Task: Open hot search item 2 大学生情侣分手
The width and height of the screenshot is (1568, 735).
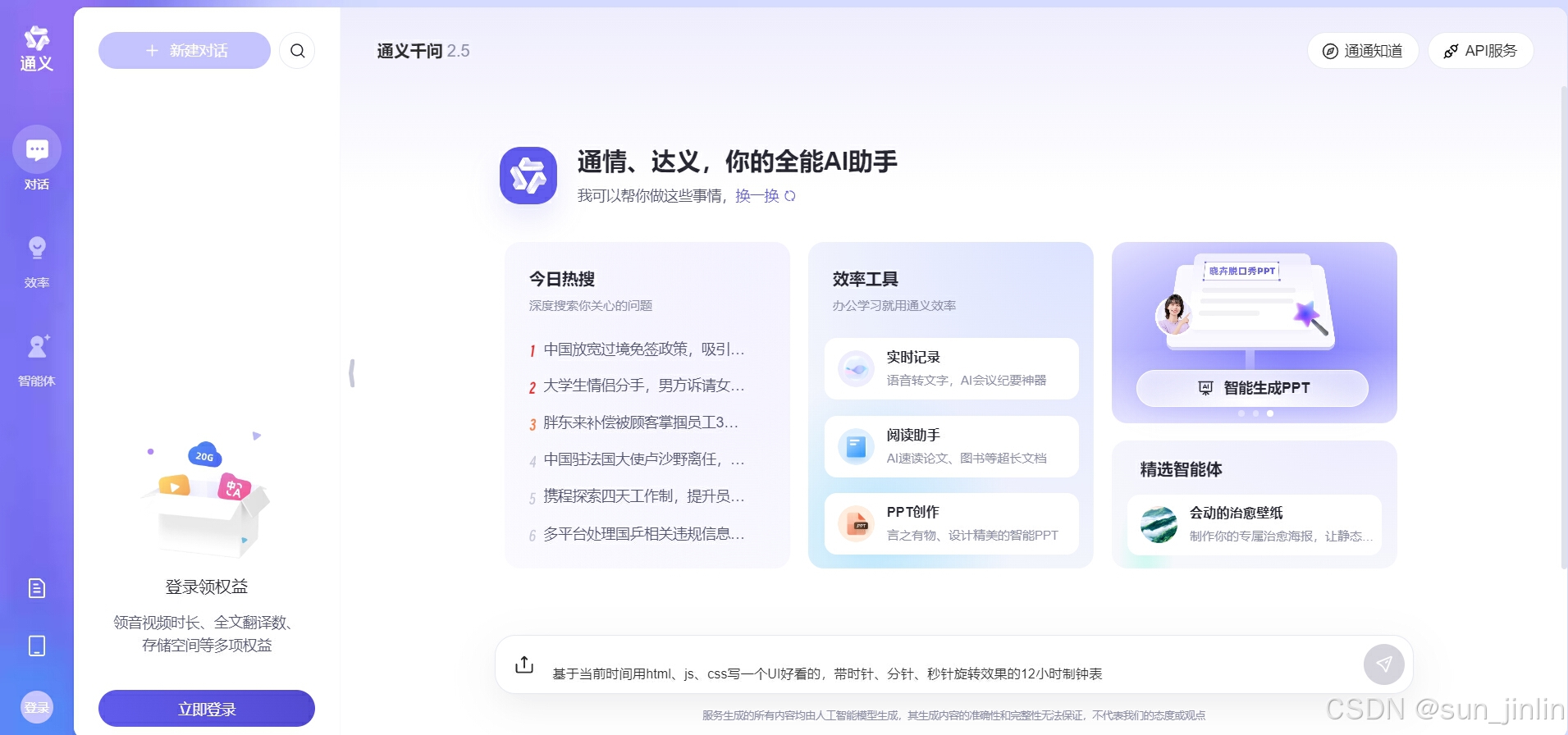Action: pos(638,386)
